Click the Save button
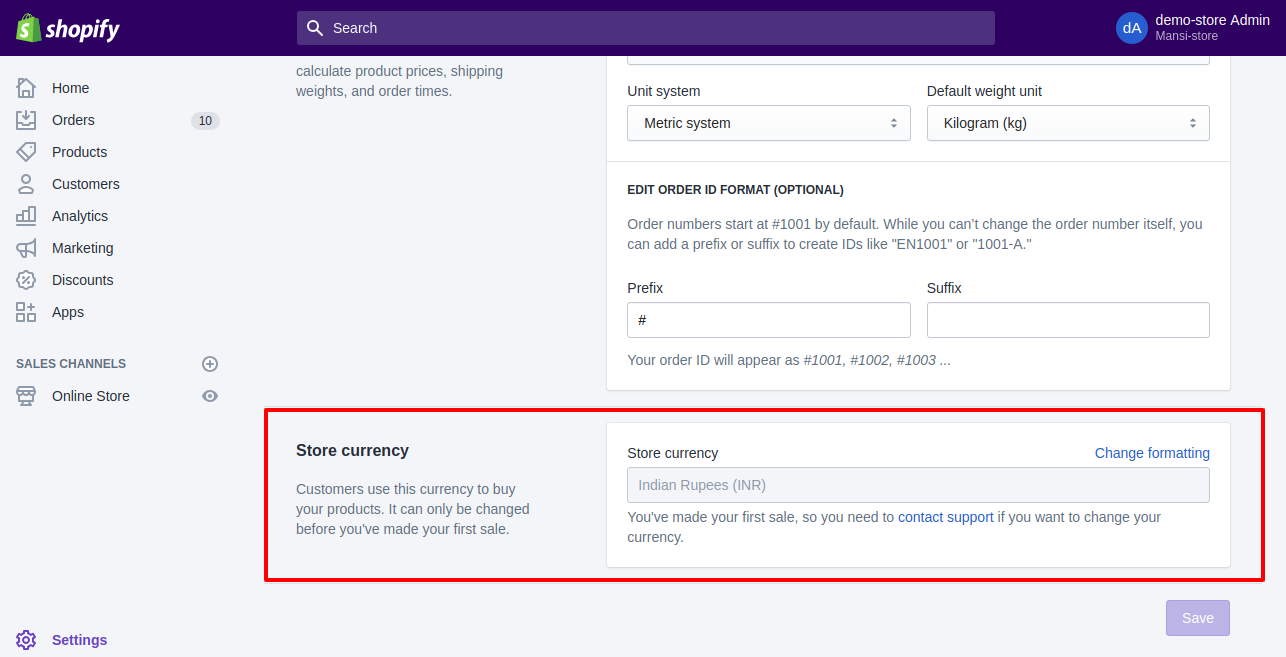 [1197, 618]
